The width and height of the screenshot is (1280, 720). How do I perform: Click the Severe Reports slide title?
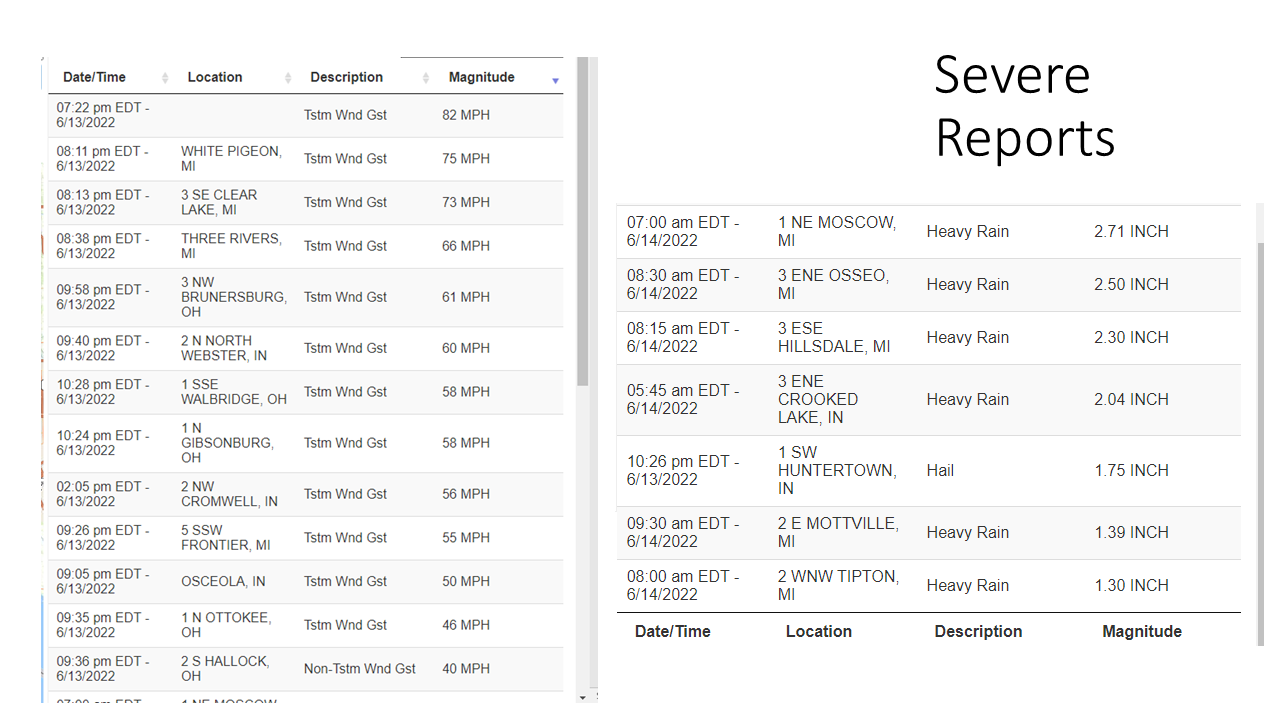(1023, 106)
